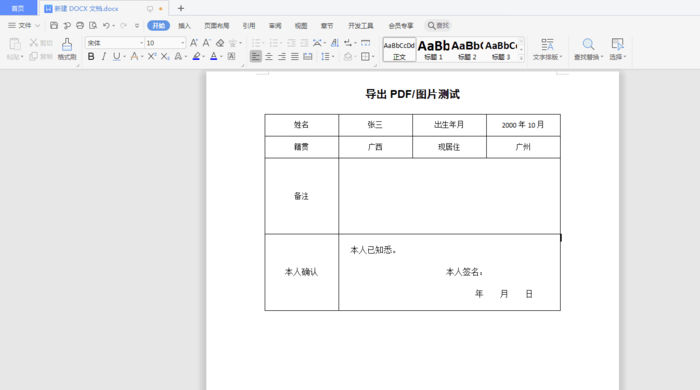Click Increase Indent icon
This screenshot has width=700, height=390.
[304, 43]
